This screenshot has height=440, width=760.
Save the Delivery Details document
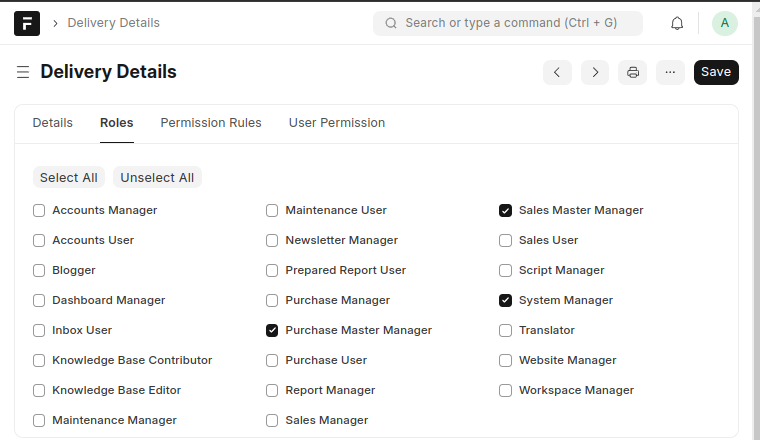pyautogui.click(x=716, y=72)
